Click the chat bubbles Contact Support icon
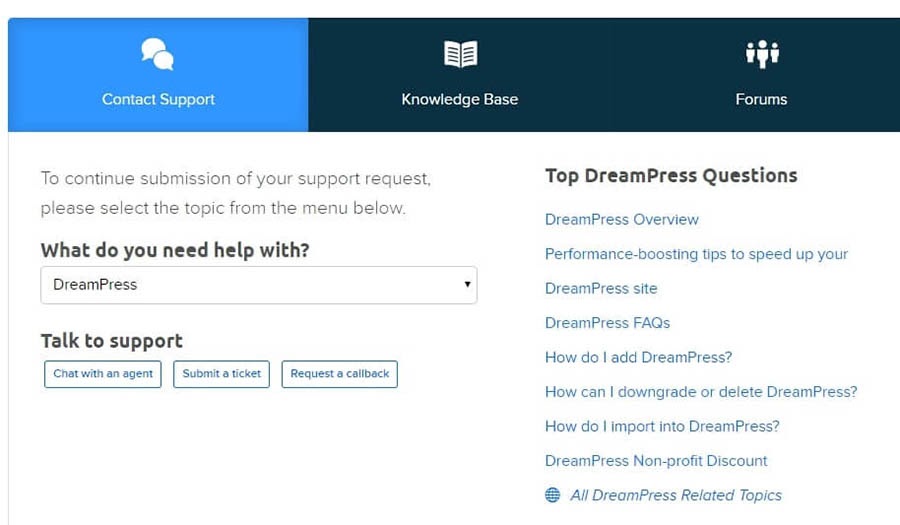The width and height of the screenshot is (900, 525). (158, 54)
